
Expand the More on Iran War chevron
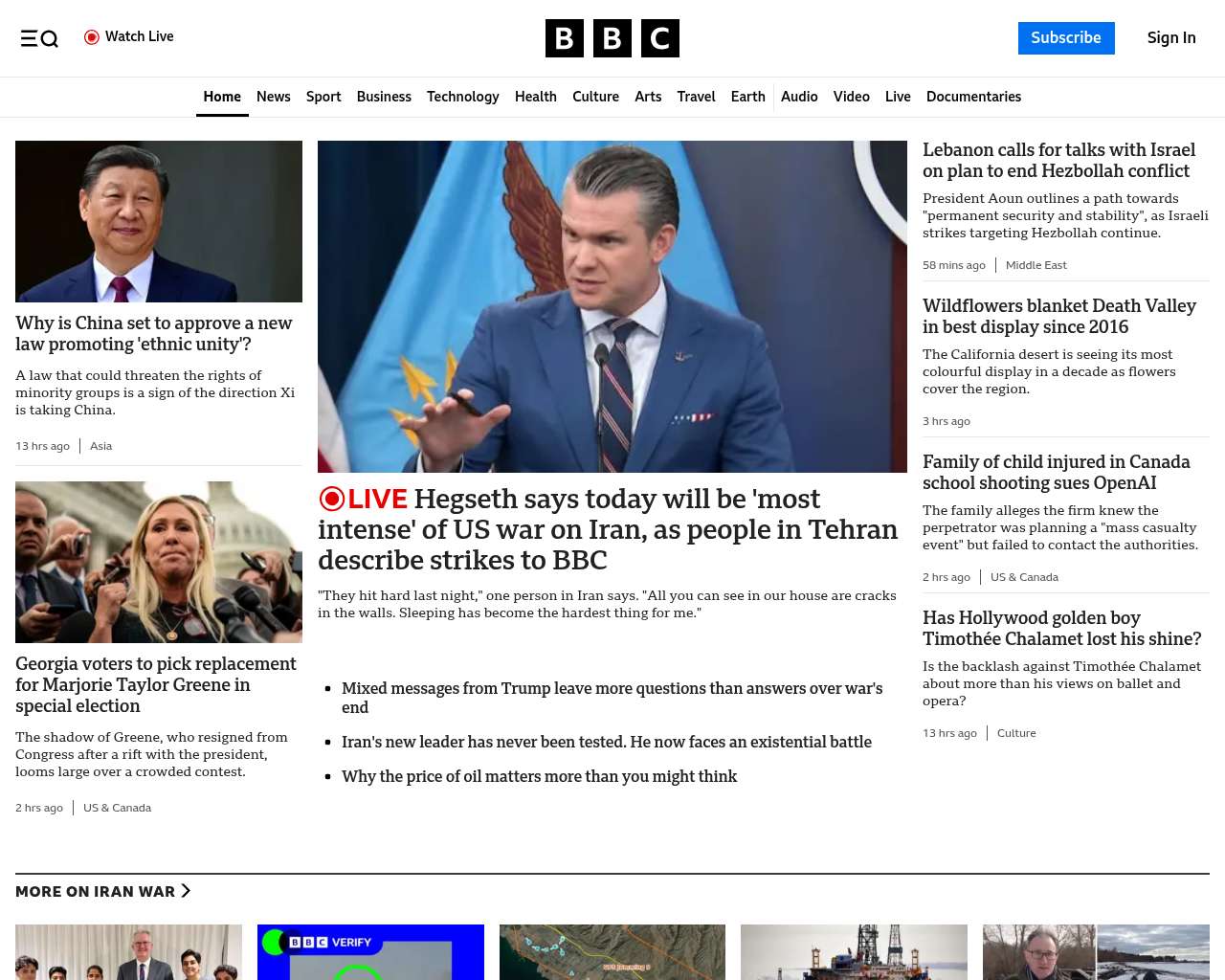(x=186, y=891)
